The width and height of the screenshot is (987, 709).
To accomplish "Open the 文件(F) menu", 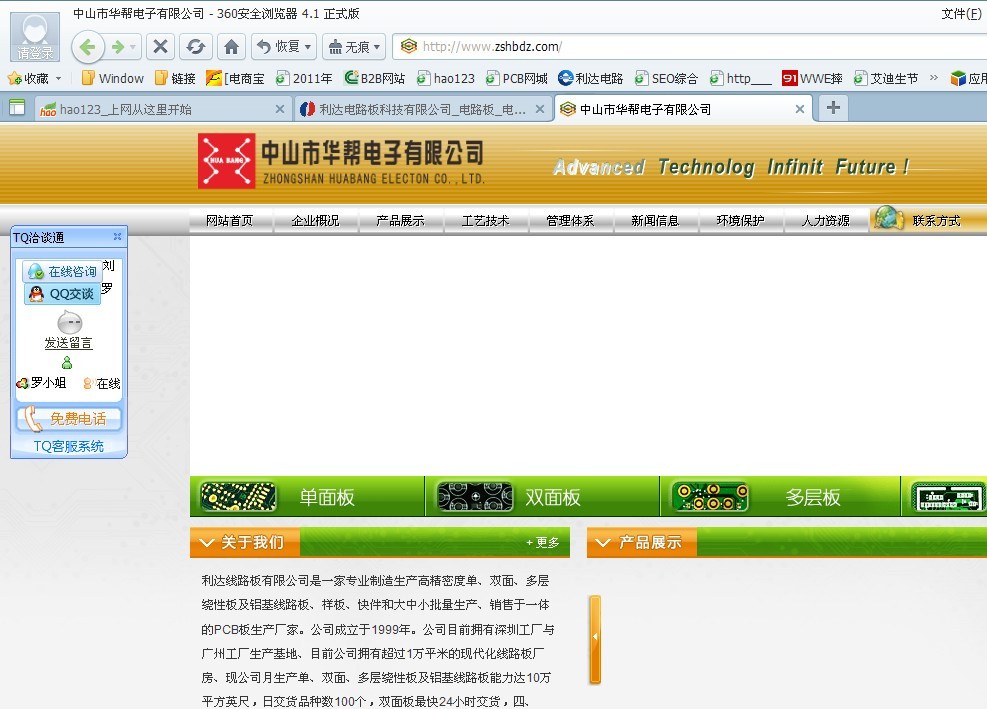I will click(x=961, y=13).
